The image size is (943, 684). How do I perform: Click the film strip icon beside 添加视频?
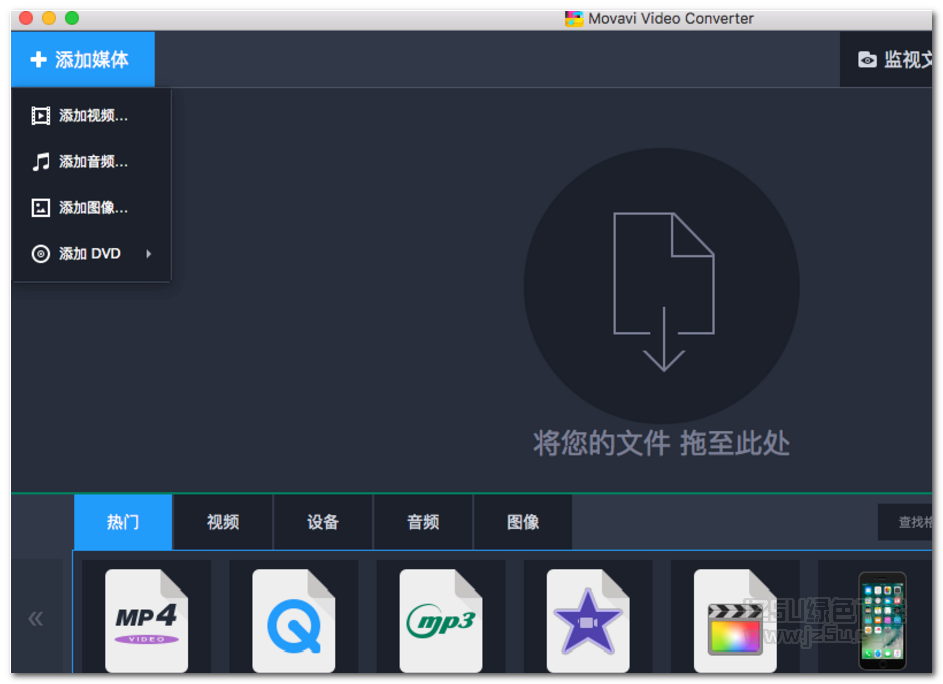pyautogui.click(x=40, y=116)
